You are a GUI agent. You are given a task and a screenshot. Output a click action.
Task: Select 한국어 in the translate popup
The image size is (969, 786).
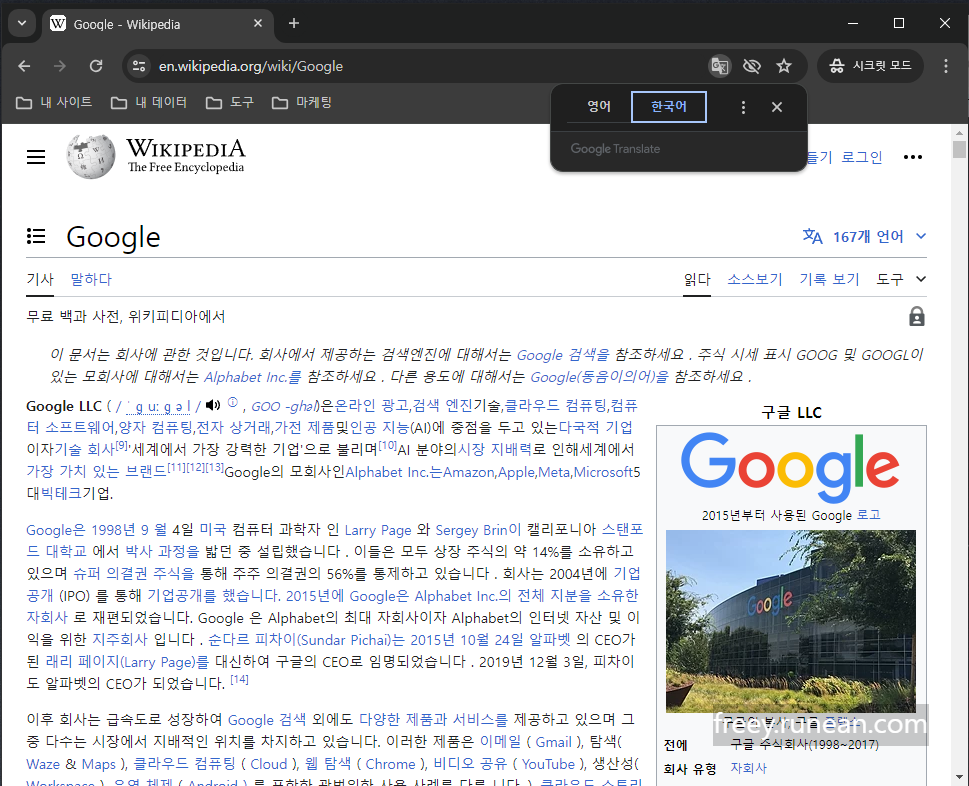[668, 106]
